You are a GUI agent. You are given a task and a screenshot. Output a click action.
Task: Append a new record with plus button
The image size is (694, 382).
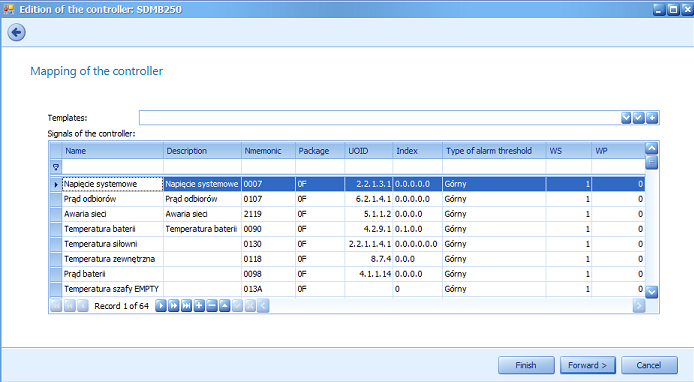199,306
